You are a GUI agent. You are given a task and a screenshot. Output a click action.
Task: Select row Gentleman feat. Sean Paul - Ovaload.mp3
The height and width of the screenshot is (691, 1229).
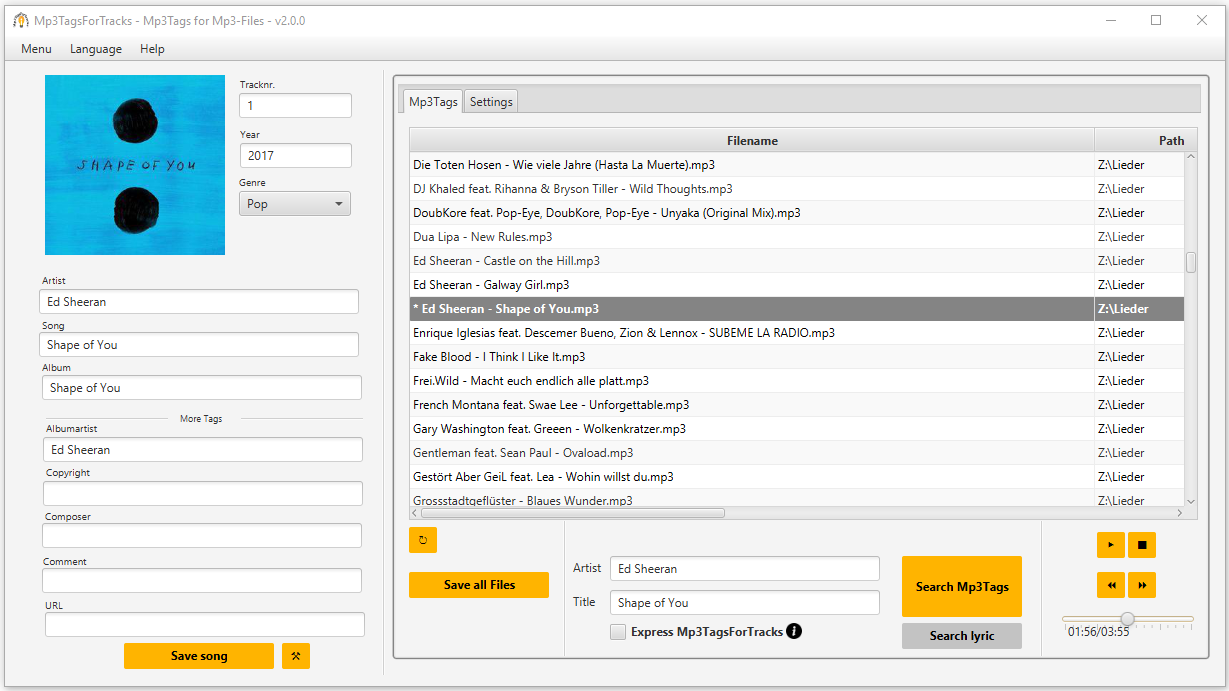click(x=797, y=453)
